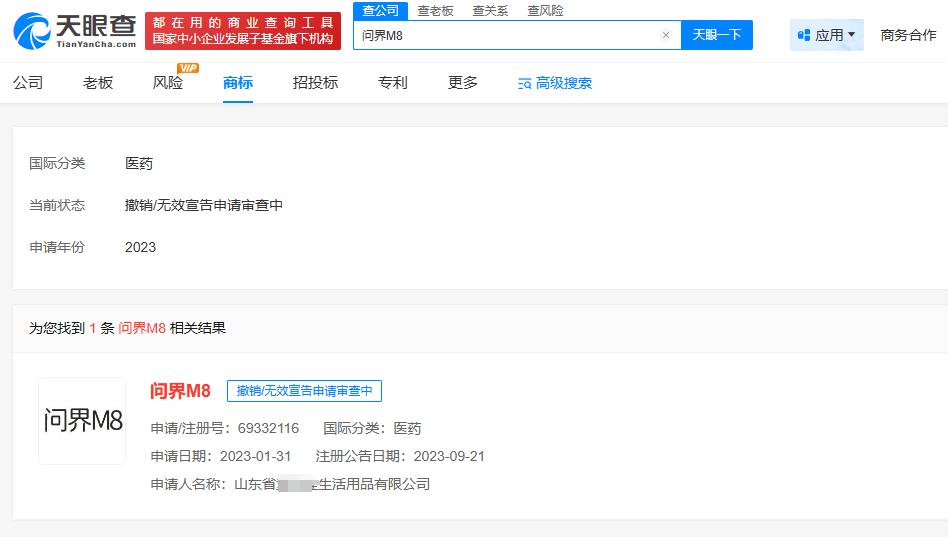Select the 公司 category tab
The width and height of the screenshot is (948, 537).
tap(28, 82)
